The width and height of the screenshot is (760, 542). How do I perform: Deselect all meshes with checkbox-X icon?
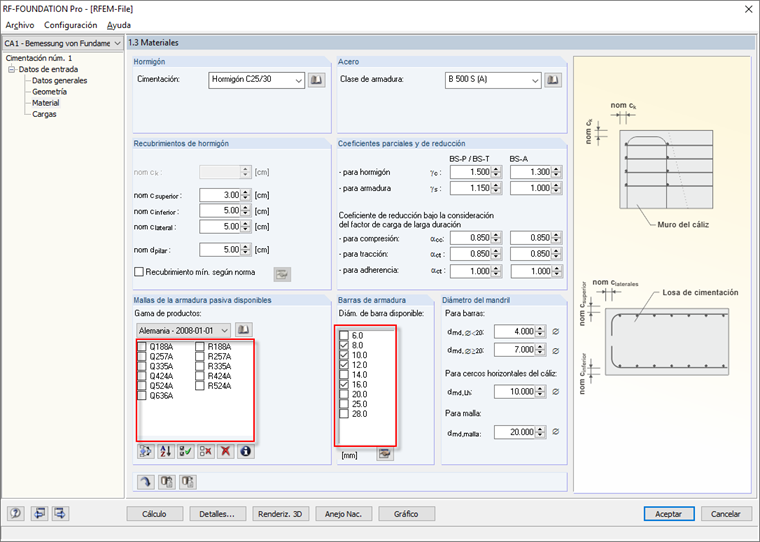tap(206, 451)
